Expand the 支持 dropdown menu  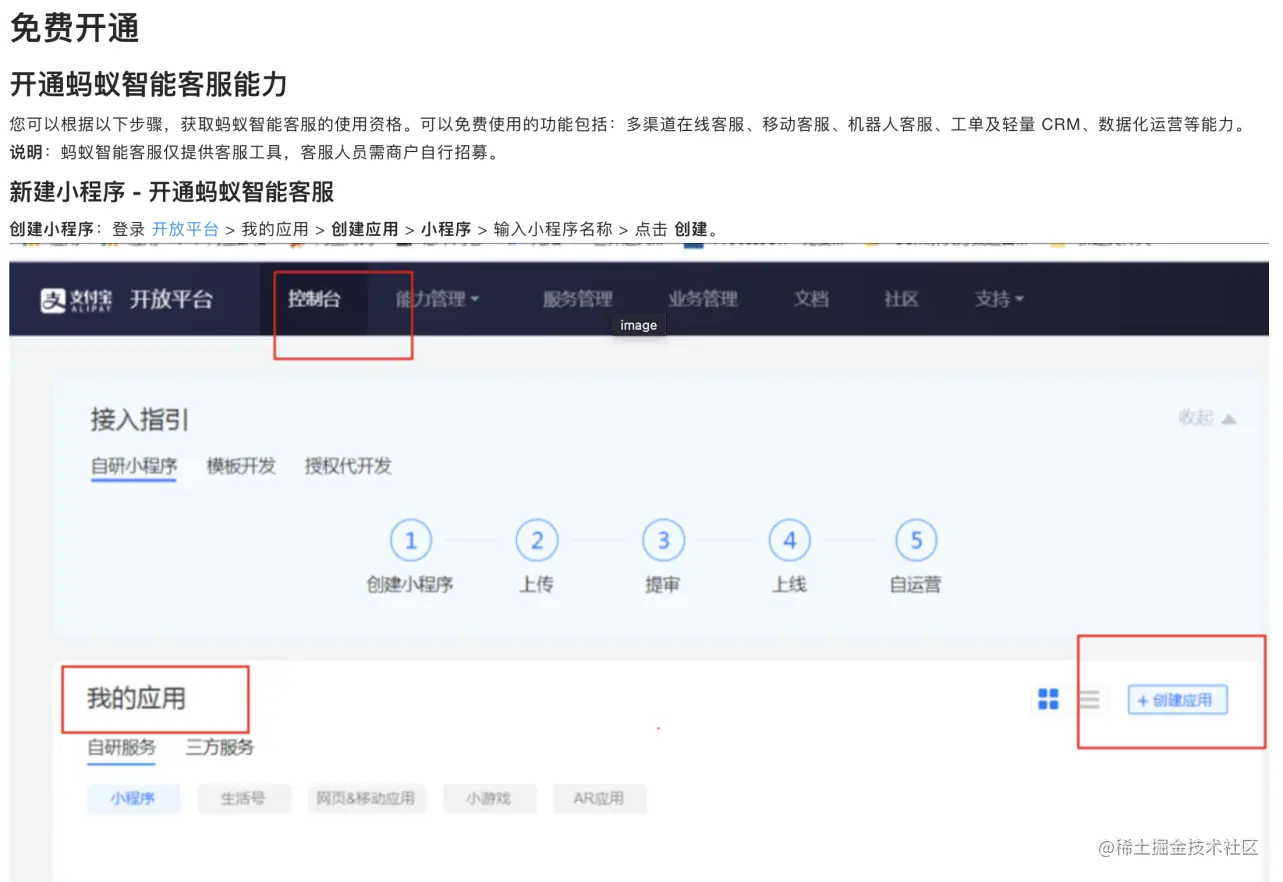(x=1000, y=299)
